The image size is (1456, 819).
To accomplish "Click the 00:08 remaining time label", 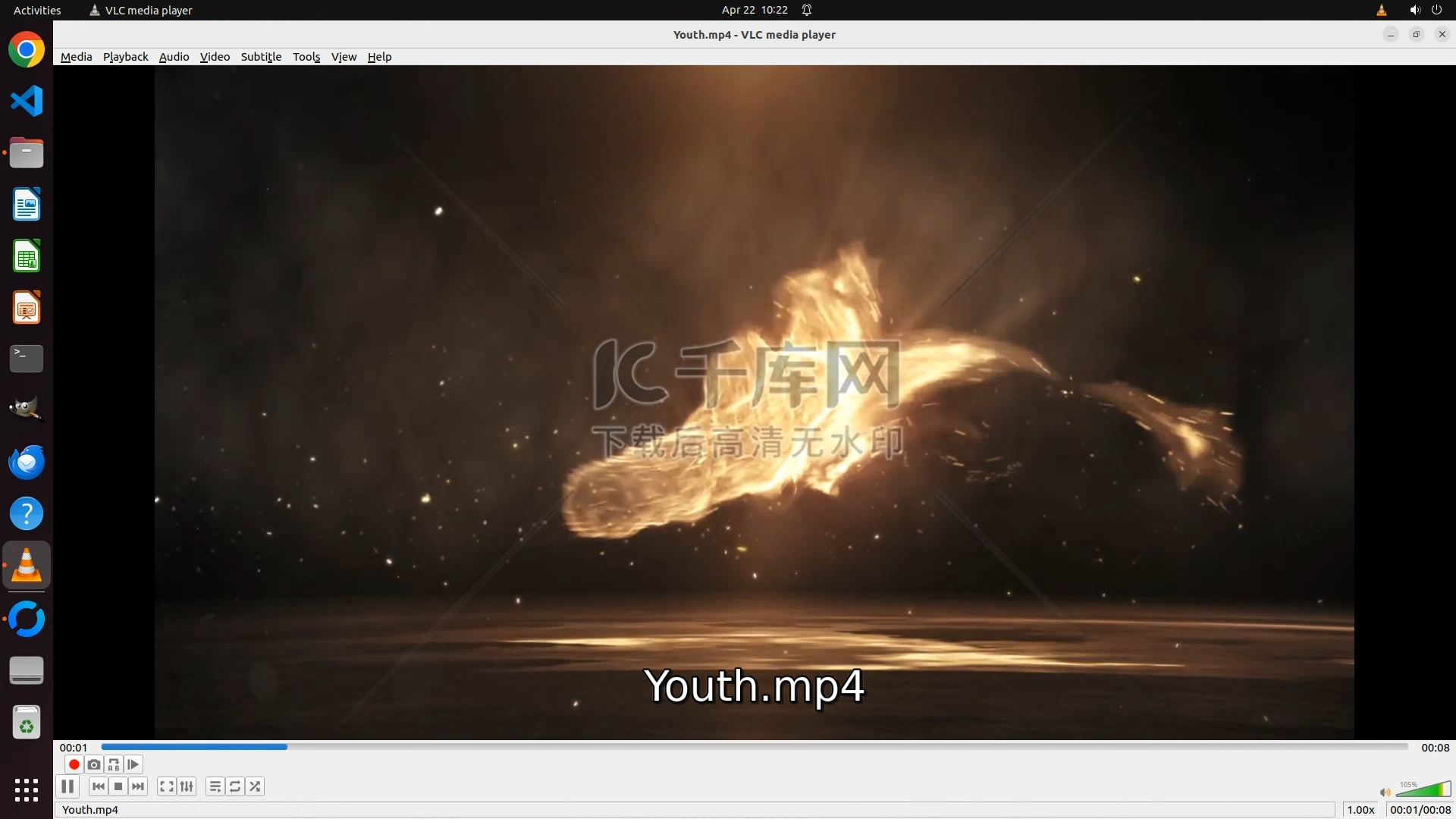I will point(1435,748).
